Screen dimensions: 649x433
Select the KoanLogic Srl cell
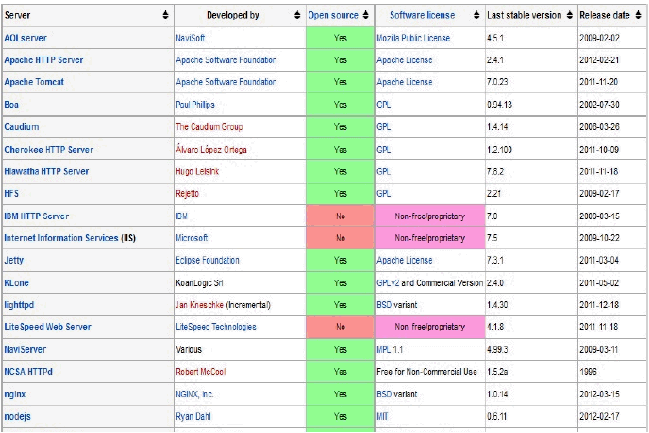pos(240,283)
